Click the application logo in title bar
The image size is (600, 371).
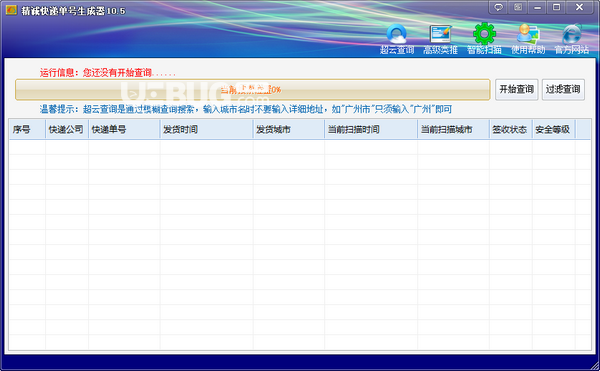pos(11,10)
